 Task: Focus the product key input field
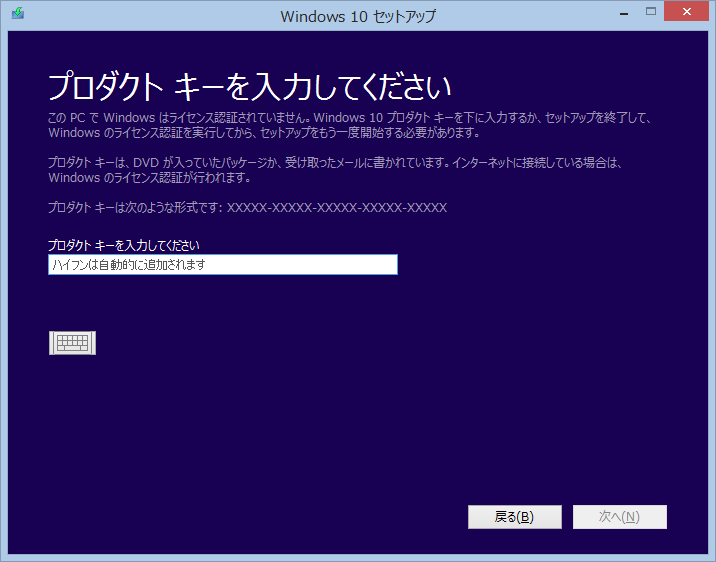[223, 265]
